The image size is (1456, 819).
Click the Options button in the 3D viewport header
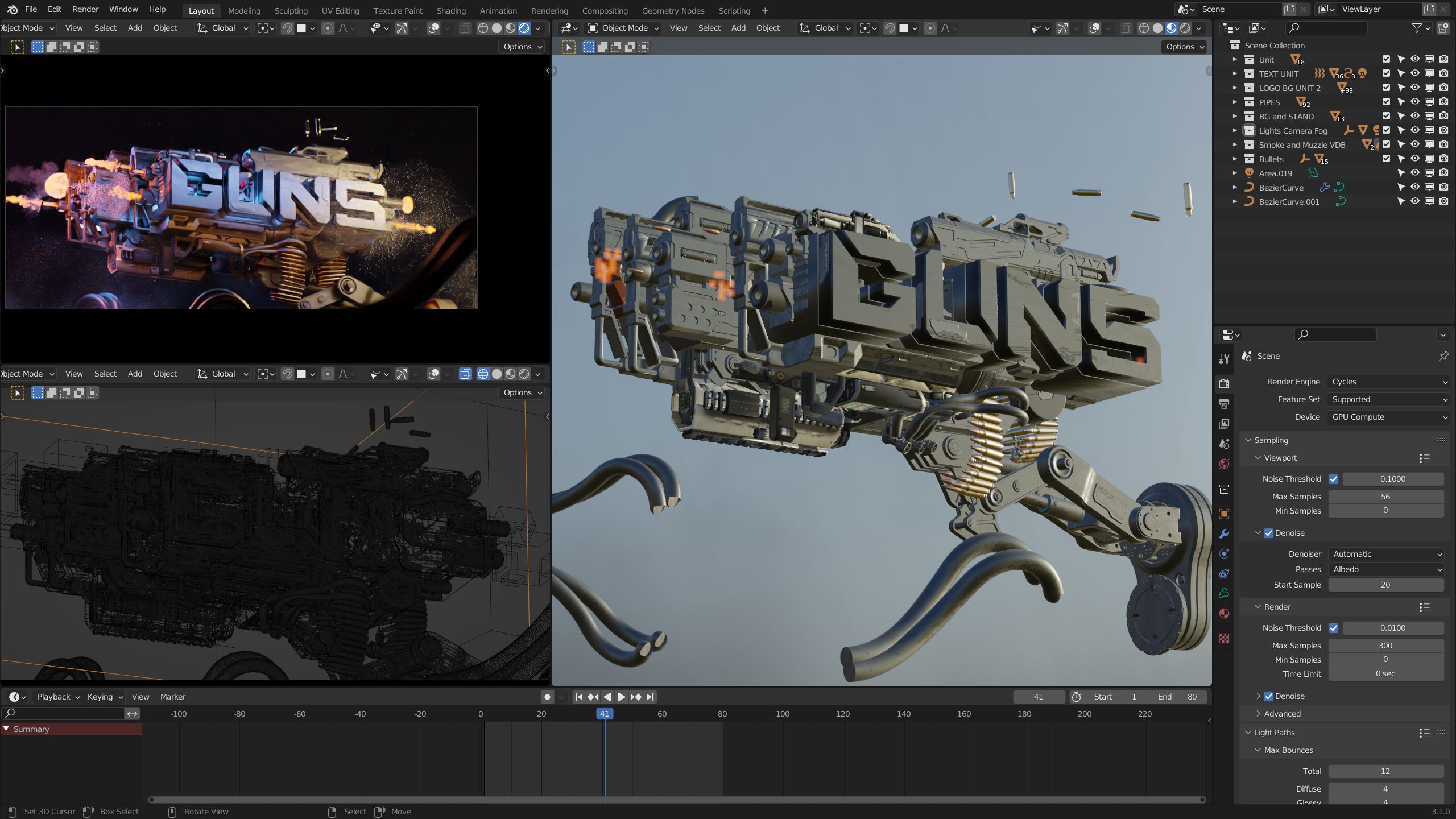point(1184,47)
